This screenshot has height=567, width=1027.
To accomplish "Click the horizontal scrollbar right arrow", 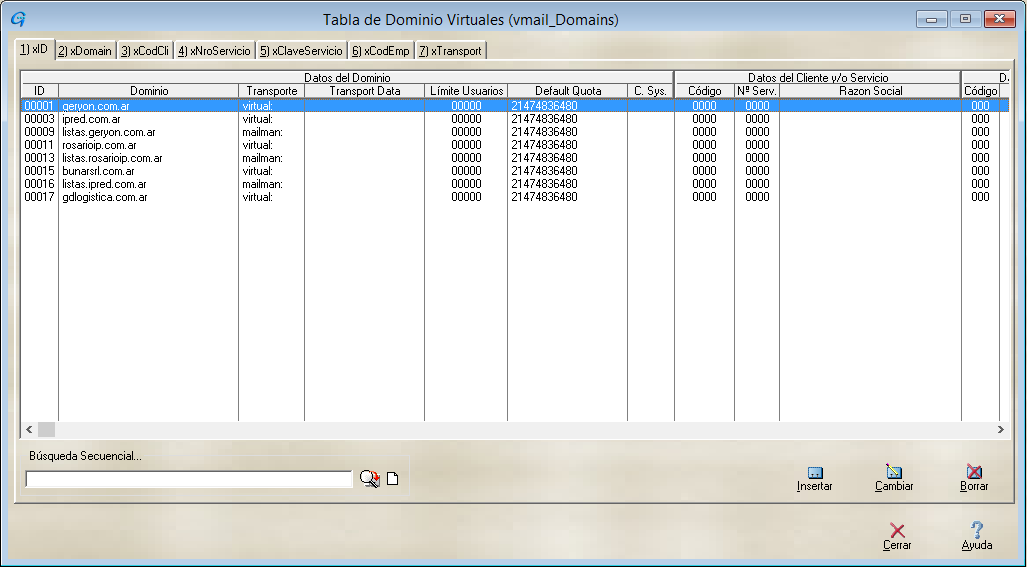I will click(1001, 430).
